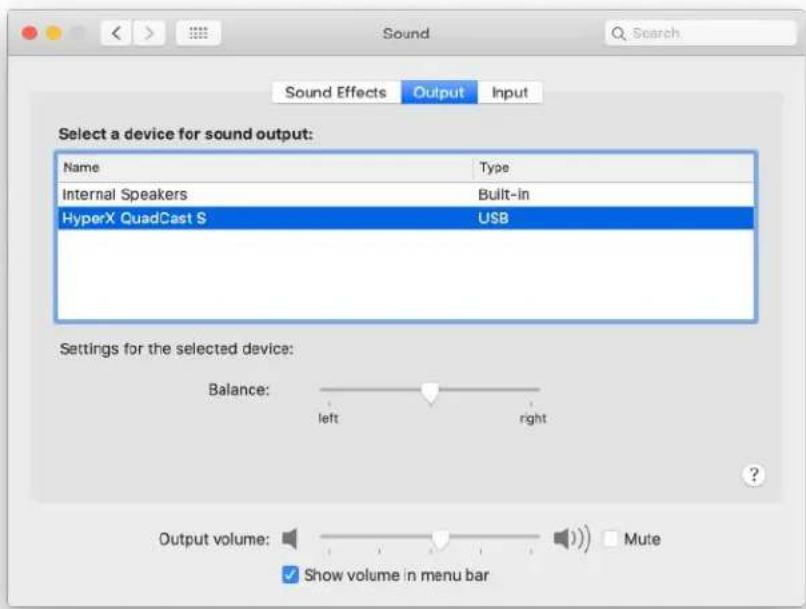Click the Balance slider thumb
The image size is (806, 609).
pos(430,392)
